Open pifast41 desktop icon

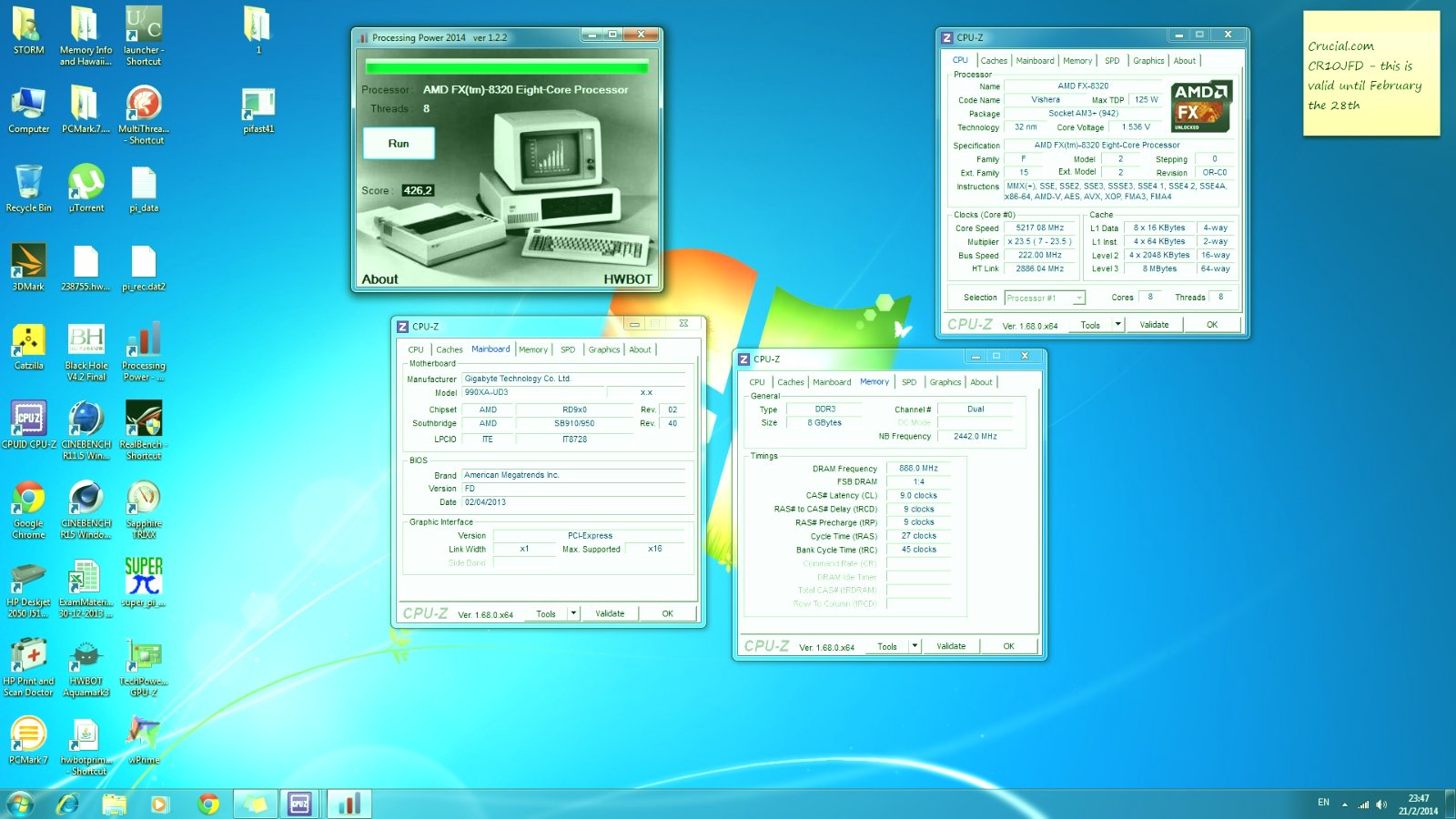tap(258, 110)
